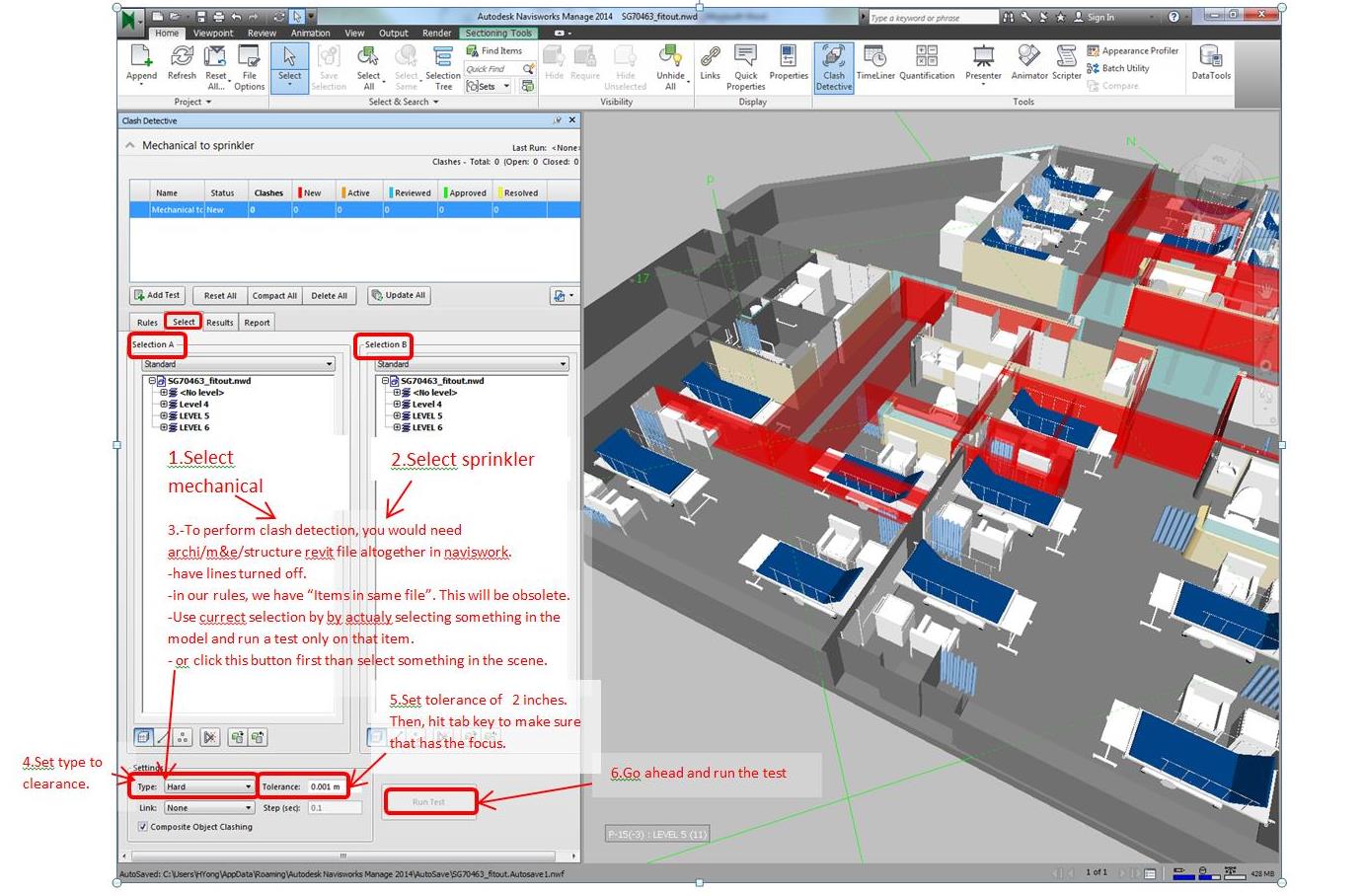Image resolution: width=1363 pixels, height=896 pixels.
Task: Toggle Surfaces geometry button in Selection A
Action: pyautogui.click(x=143, y=737)
